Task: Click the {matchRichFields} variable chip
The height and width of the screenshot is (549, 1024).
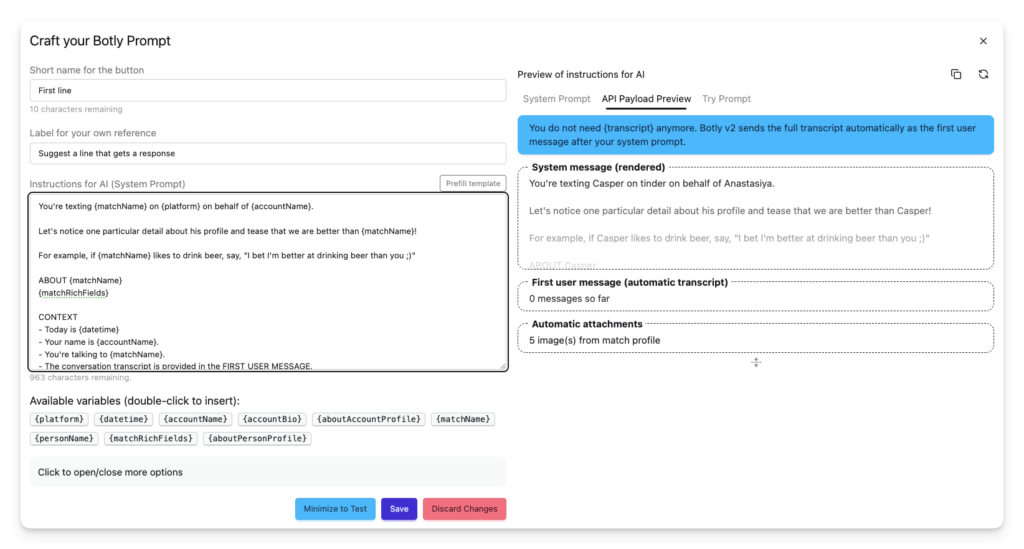Action: click(x=150, y=438)
